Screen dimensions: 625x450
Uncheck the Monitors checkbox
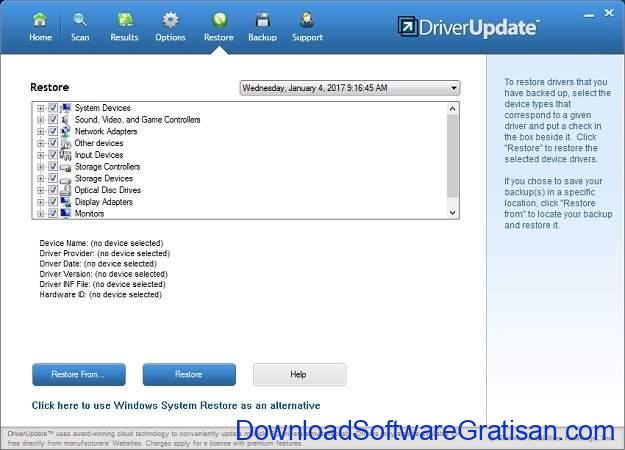coord(53,213)
